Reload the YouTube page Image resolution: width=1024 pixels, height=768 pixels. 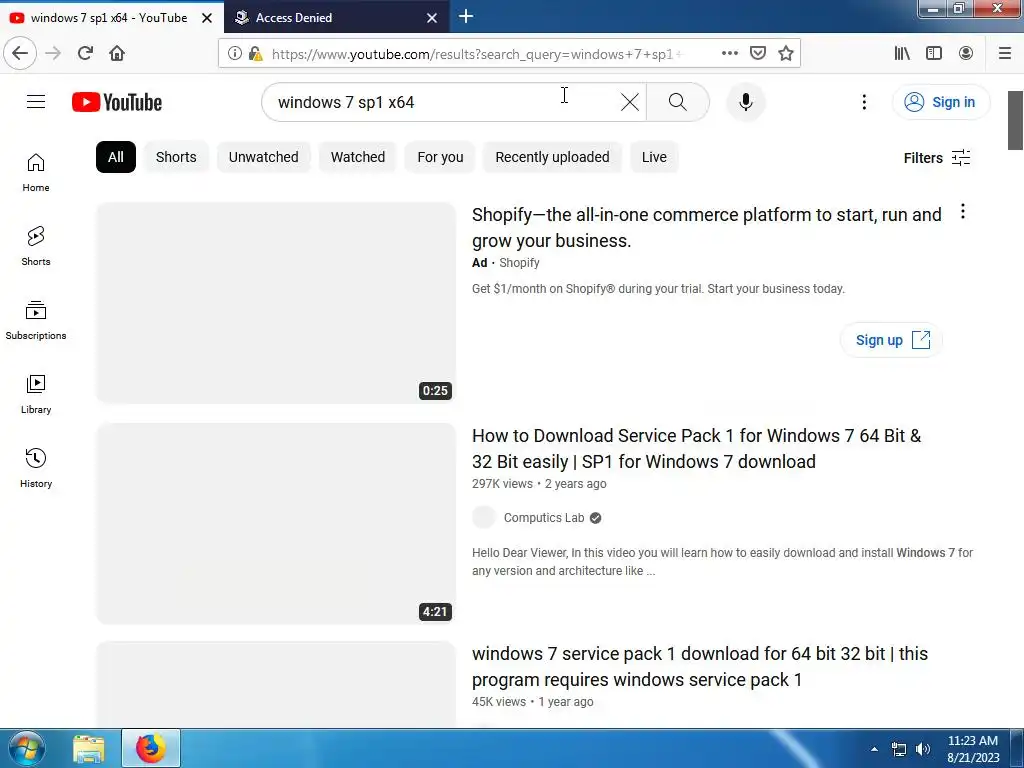pyautogui.click(x=86, y=53)
